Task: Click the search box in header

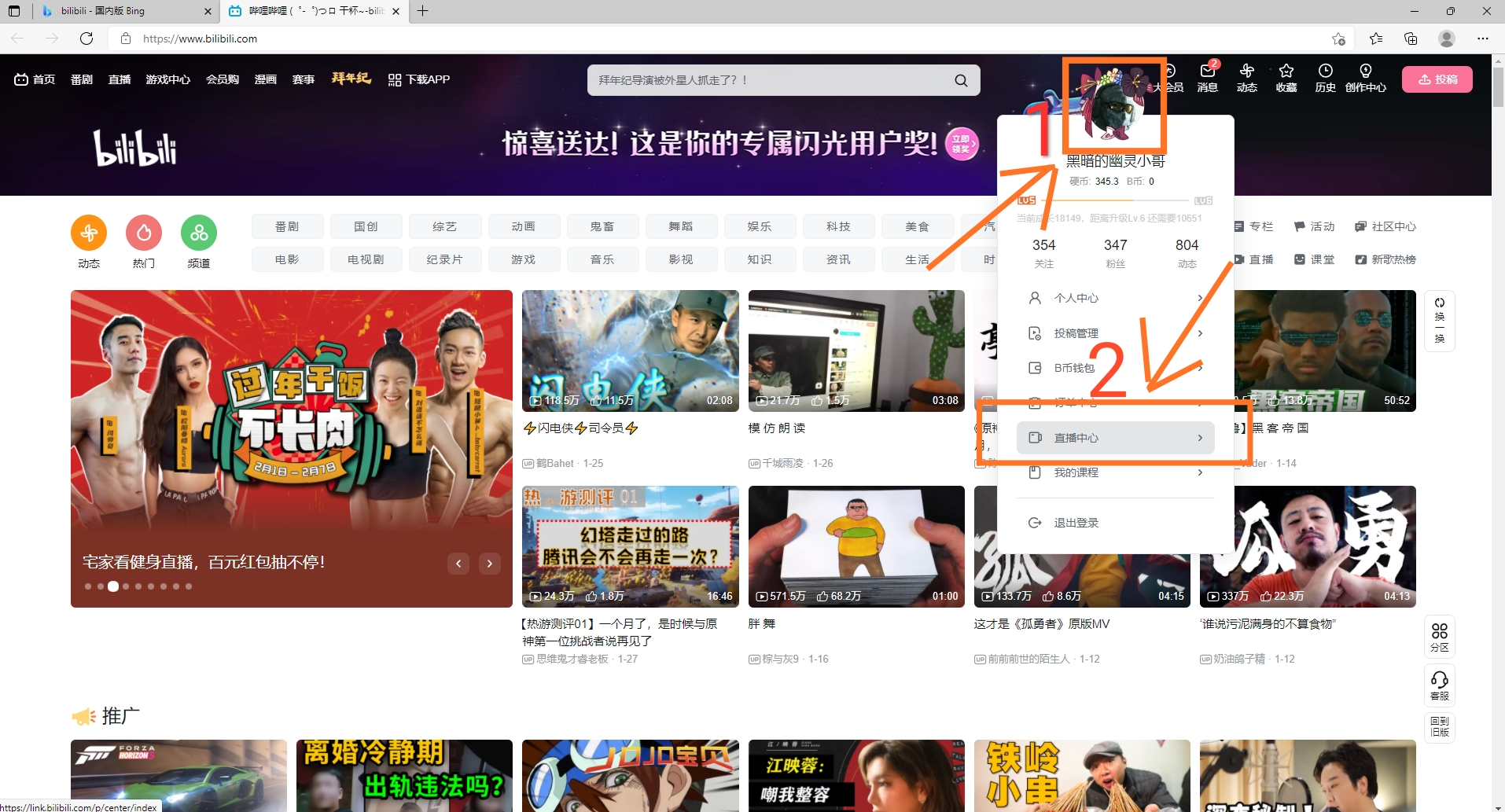Action: click(783, 80)
